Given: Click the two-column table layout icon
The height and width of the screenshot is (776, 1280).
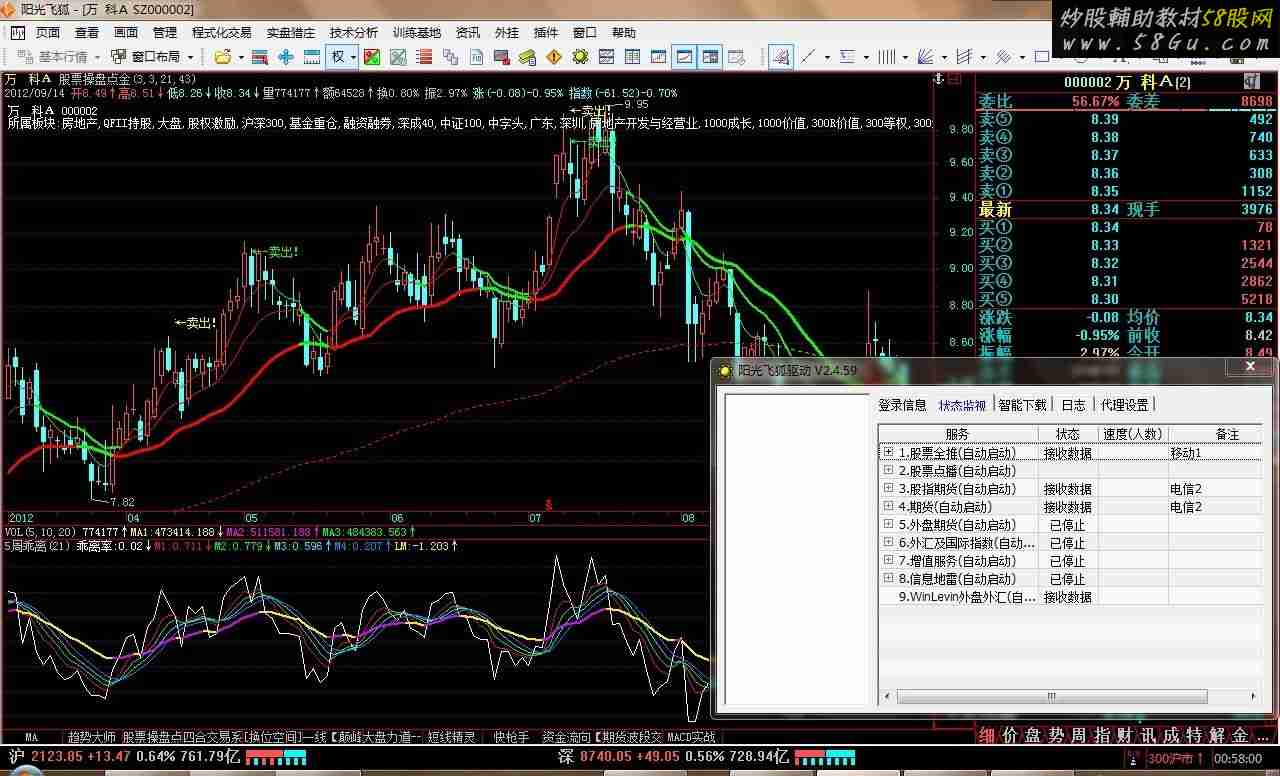Looking at the screenshot, I should point(632,57).
